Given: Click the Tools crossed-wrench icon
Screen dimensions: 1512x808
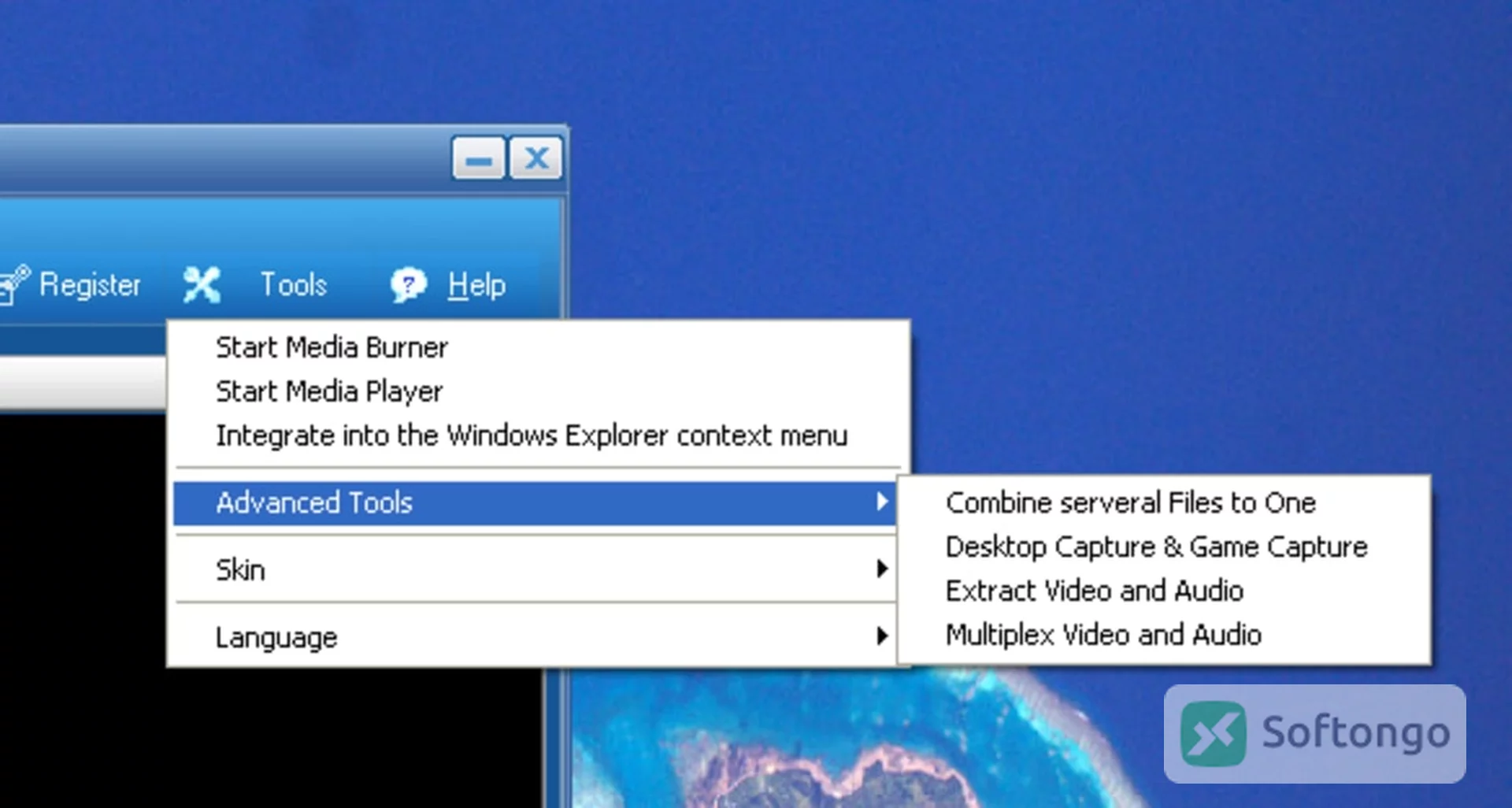Looking at the screenshot, I should 202,284.
